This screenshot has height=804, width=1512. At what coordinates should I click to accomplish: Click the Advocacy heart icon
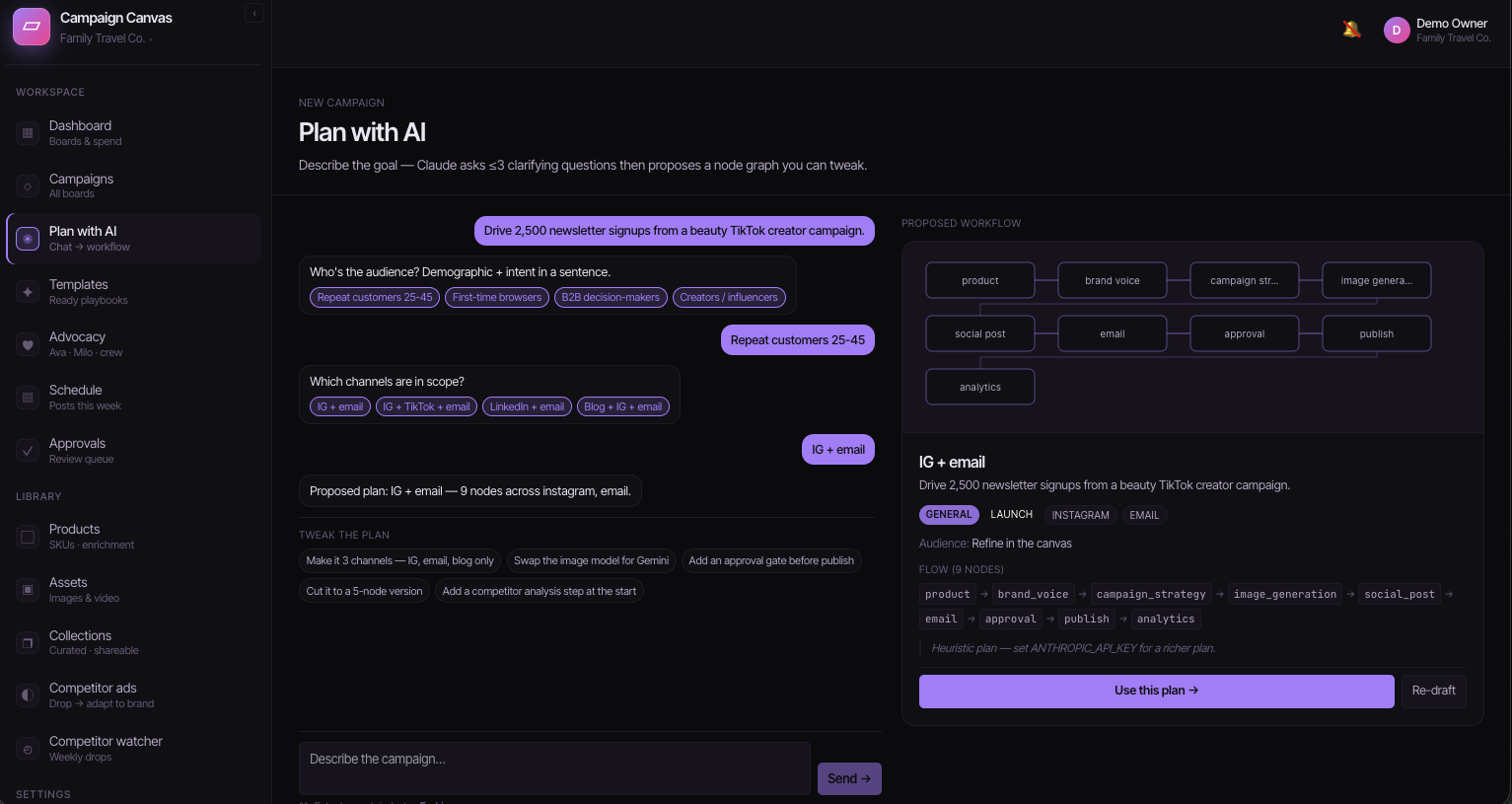[x=28, y=345]
